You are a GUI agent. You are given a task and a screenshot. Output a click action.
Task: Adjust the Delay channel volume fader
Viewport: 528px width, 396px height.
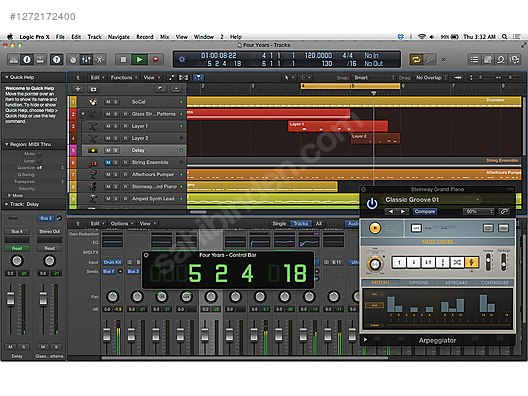[x=11, y=299]
